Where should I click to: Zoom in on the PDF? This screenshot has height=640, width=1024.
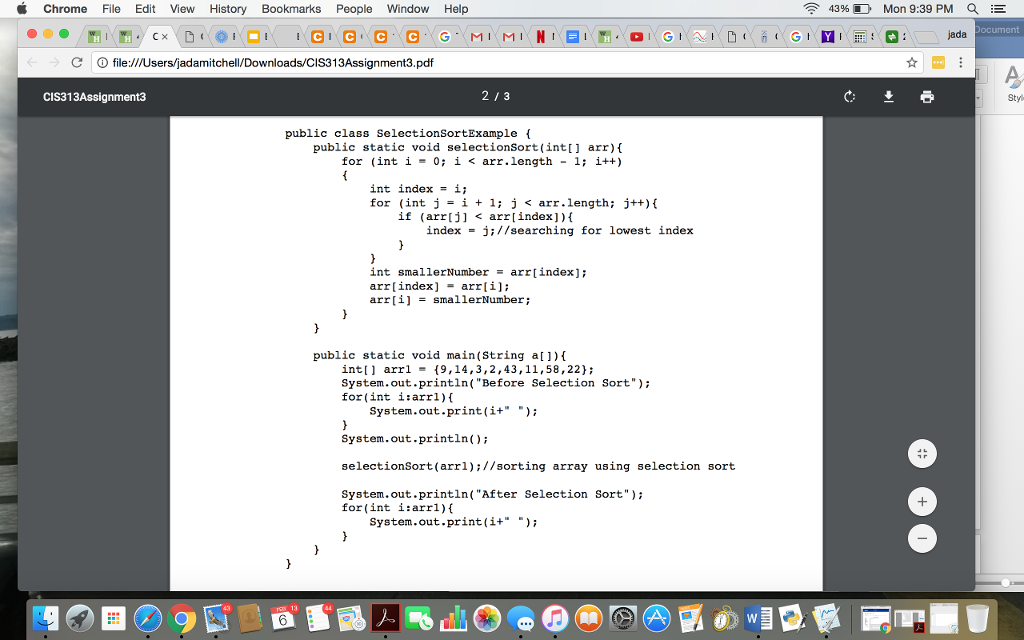point(921,501)
